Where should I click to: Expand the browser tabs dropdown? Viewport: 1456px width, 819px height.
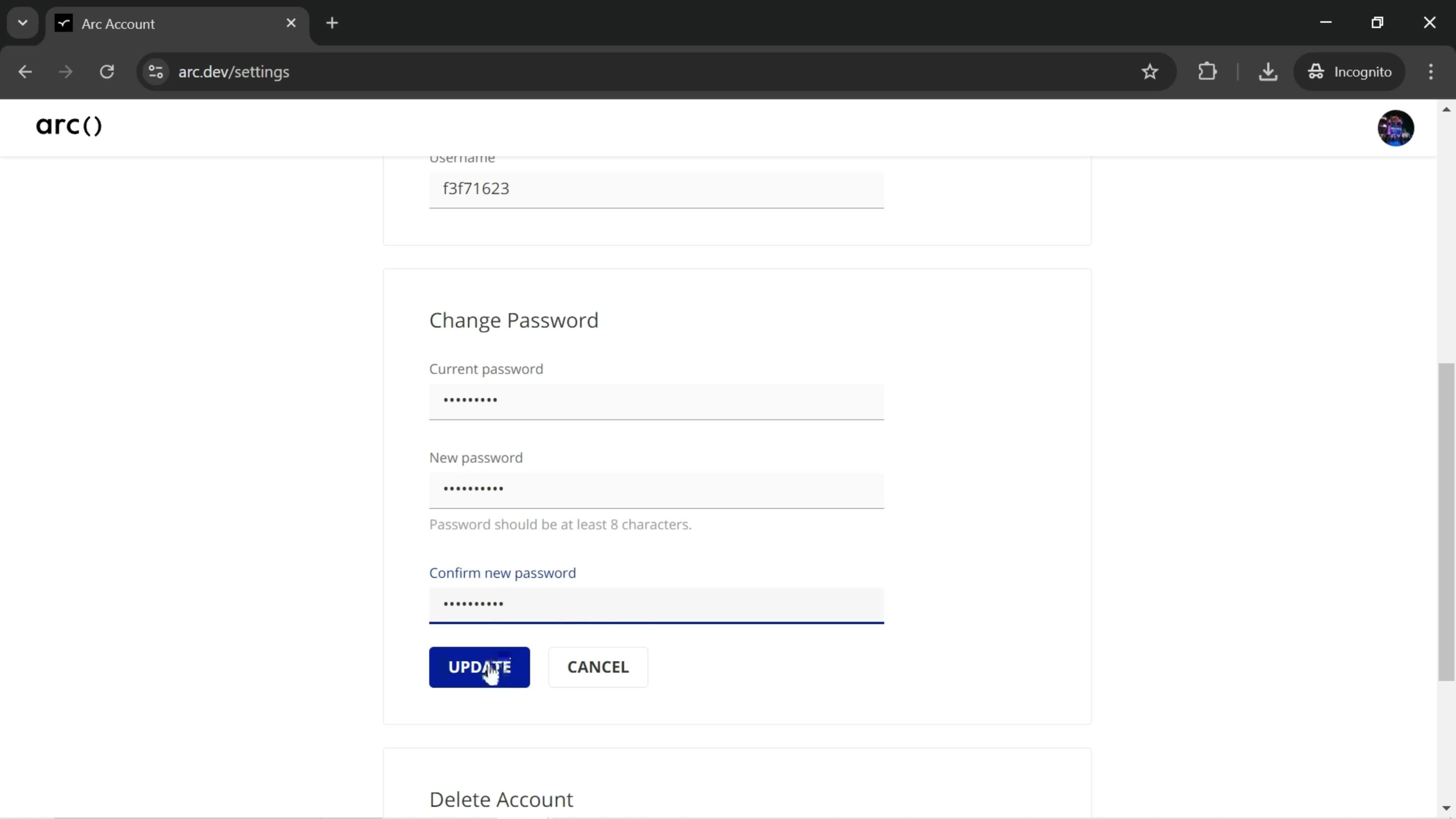(x=22, y=22)
